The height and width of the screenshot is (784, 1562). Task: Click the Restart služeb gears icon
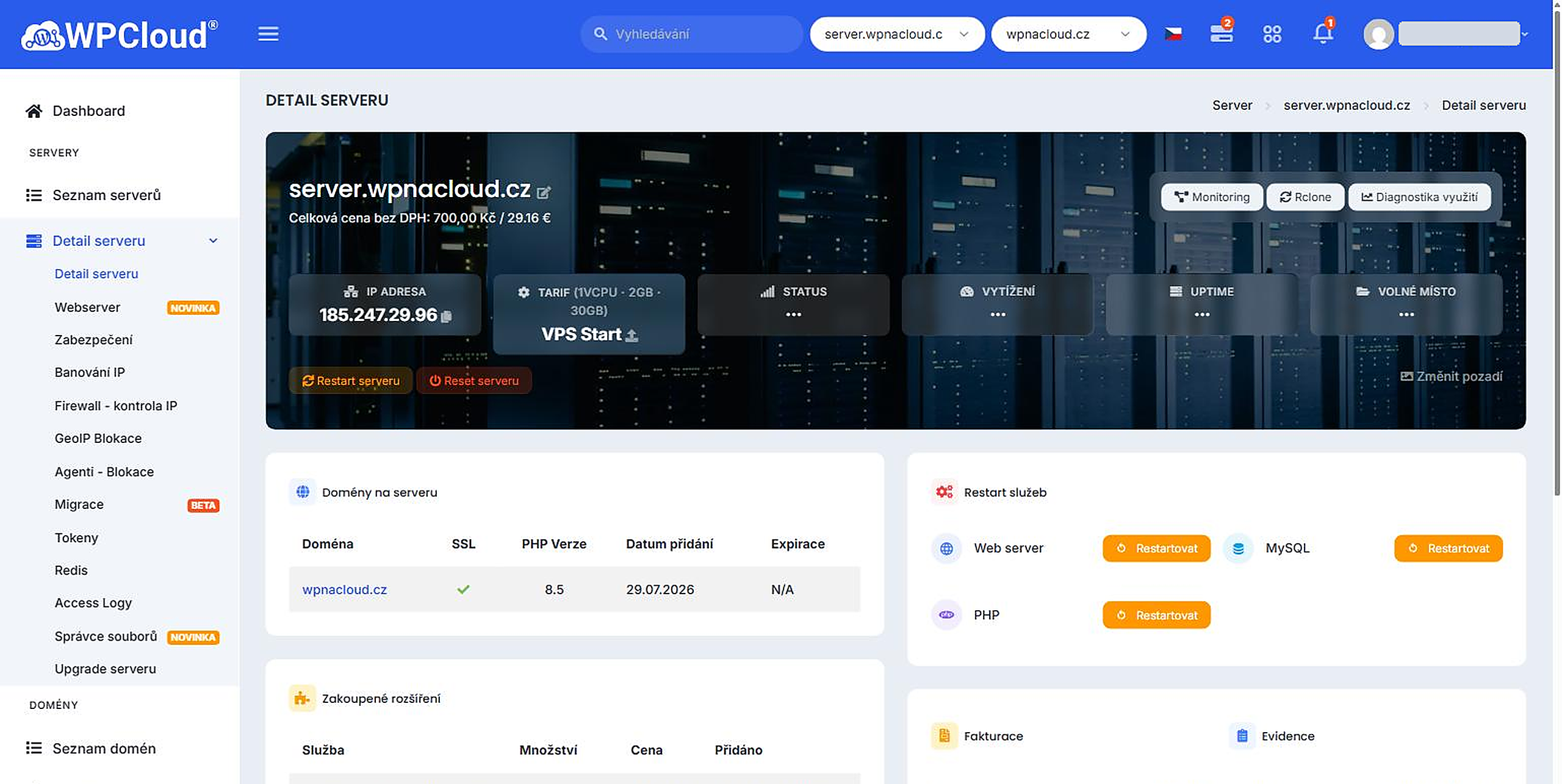coord(945,492)
